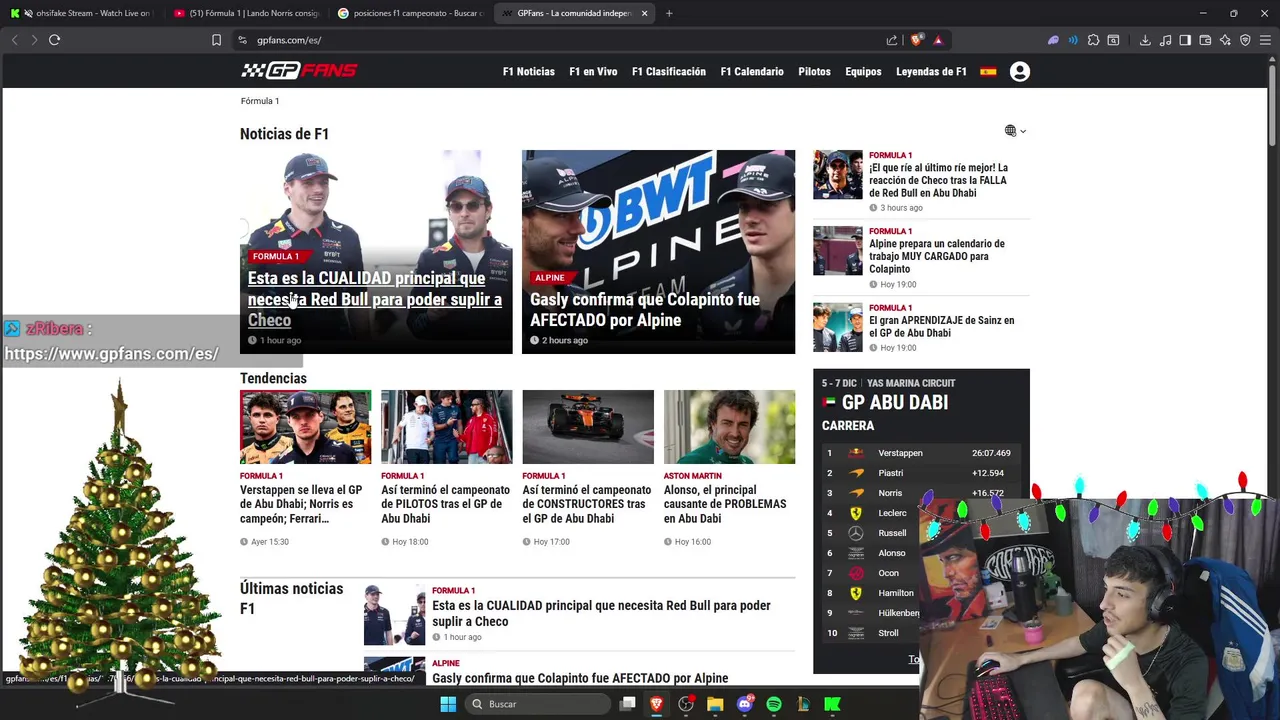The height and width of the screenshot is (720, 1280).
Task: Click the address bar URL field
Action: (x=560, y=40)
